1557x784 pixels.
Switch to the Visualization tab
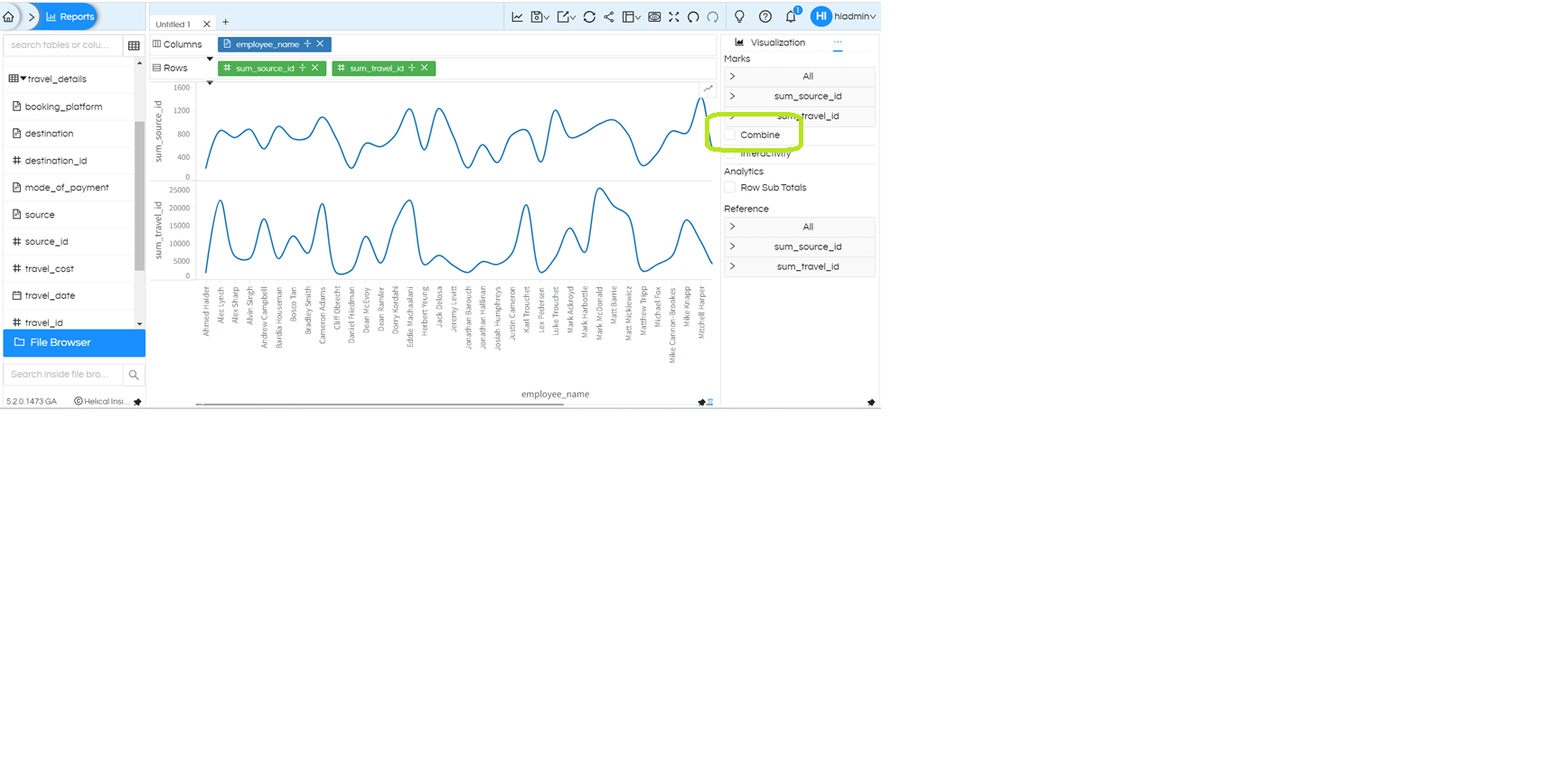(x=770, y=42)
